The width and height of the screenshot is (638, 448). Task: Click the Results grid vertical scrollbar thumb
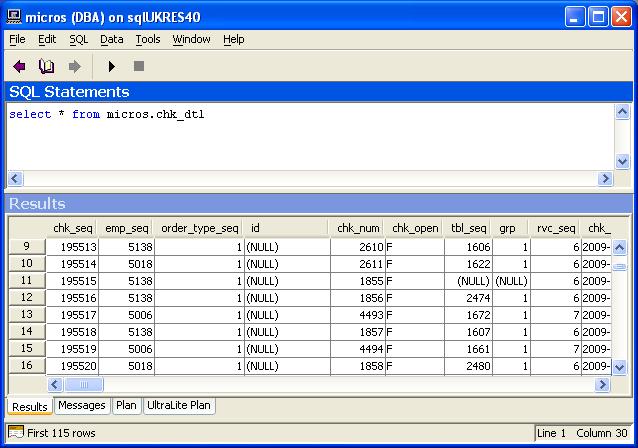(x=619, y=267)
